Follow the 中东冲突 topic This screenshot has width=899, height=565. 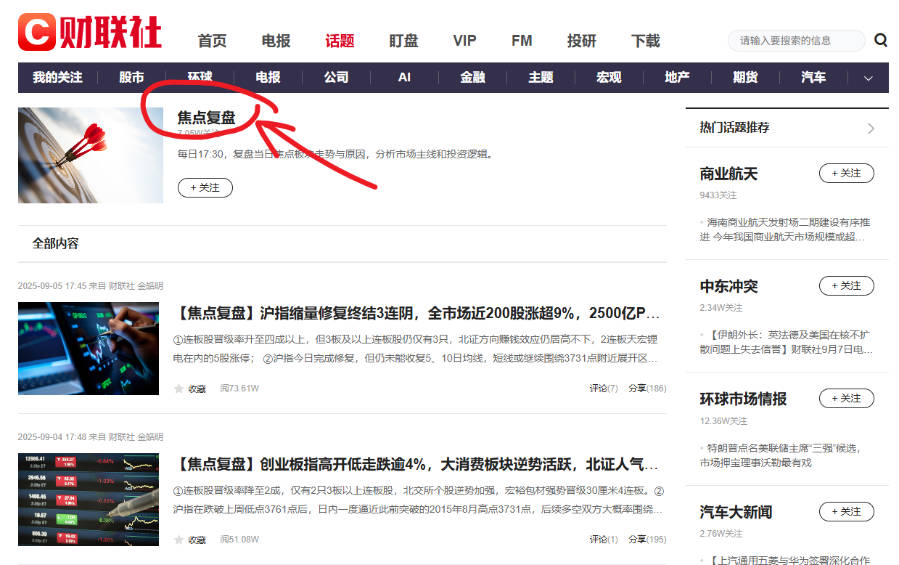coord(845,286)
